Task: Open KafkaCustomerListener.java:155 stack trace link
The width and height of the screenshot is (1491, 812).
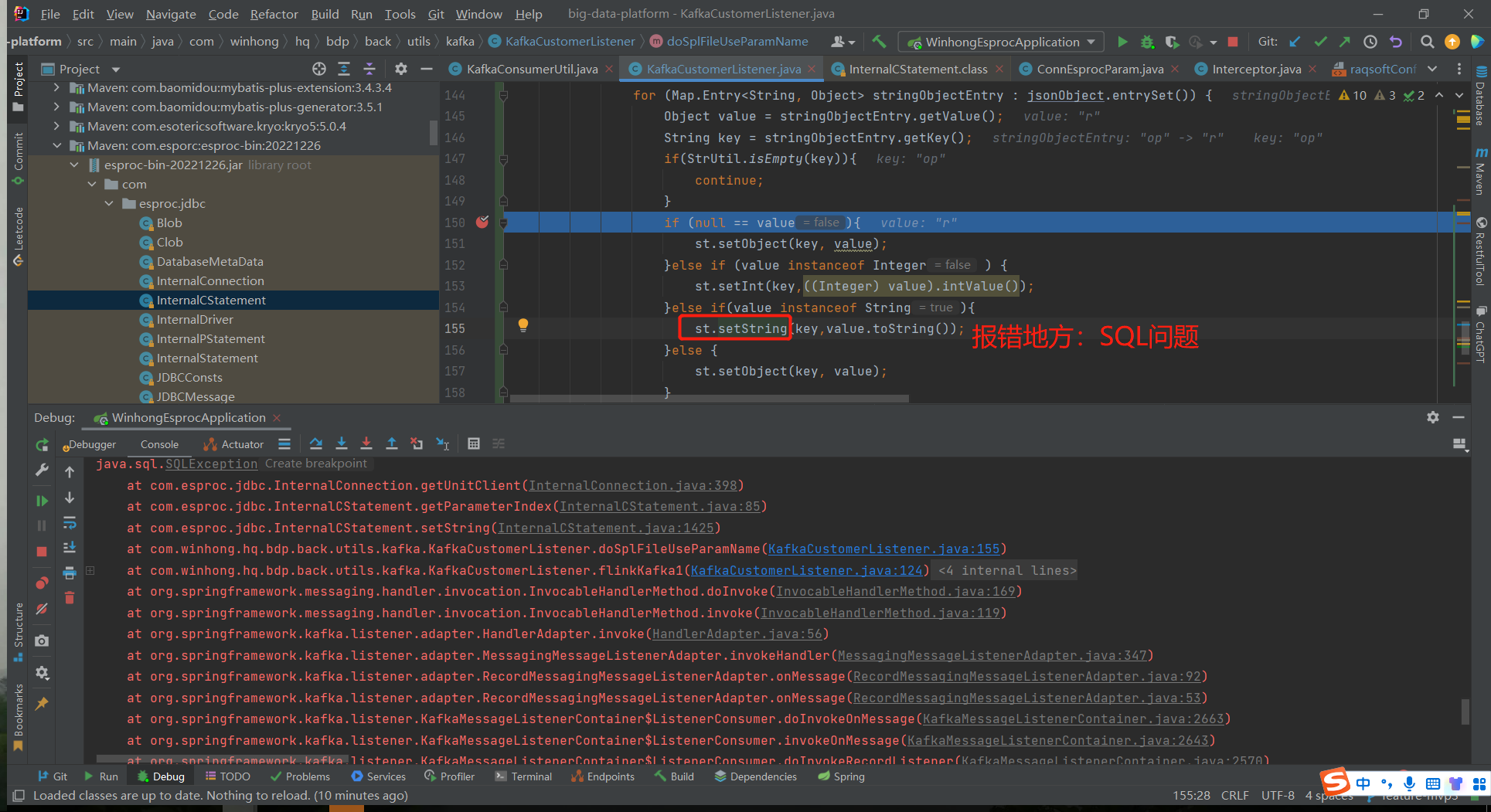Action: point(883,549)
